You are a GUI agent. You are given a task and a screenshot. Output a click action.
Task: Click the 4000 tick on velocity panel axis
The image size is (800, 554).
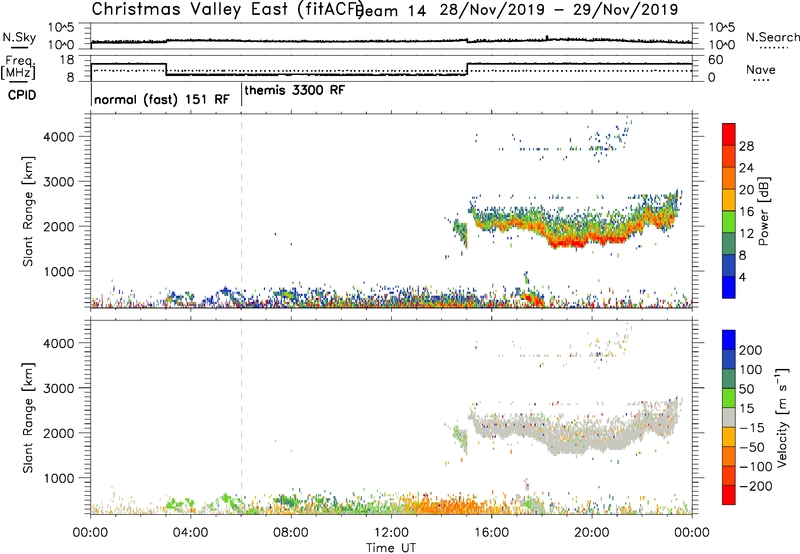(x=59, y=343)
